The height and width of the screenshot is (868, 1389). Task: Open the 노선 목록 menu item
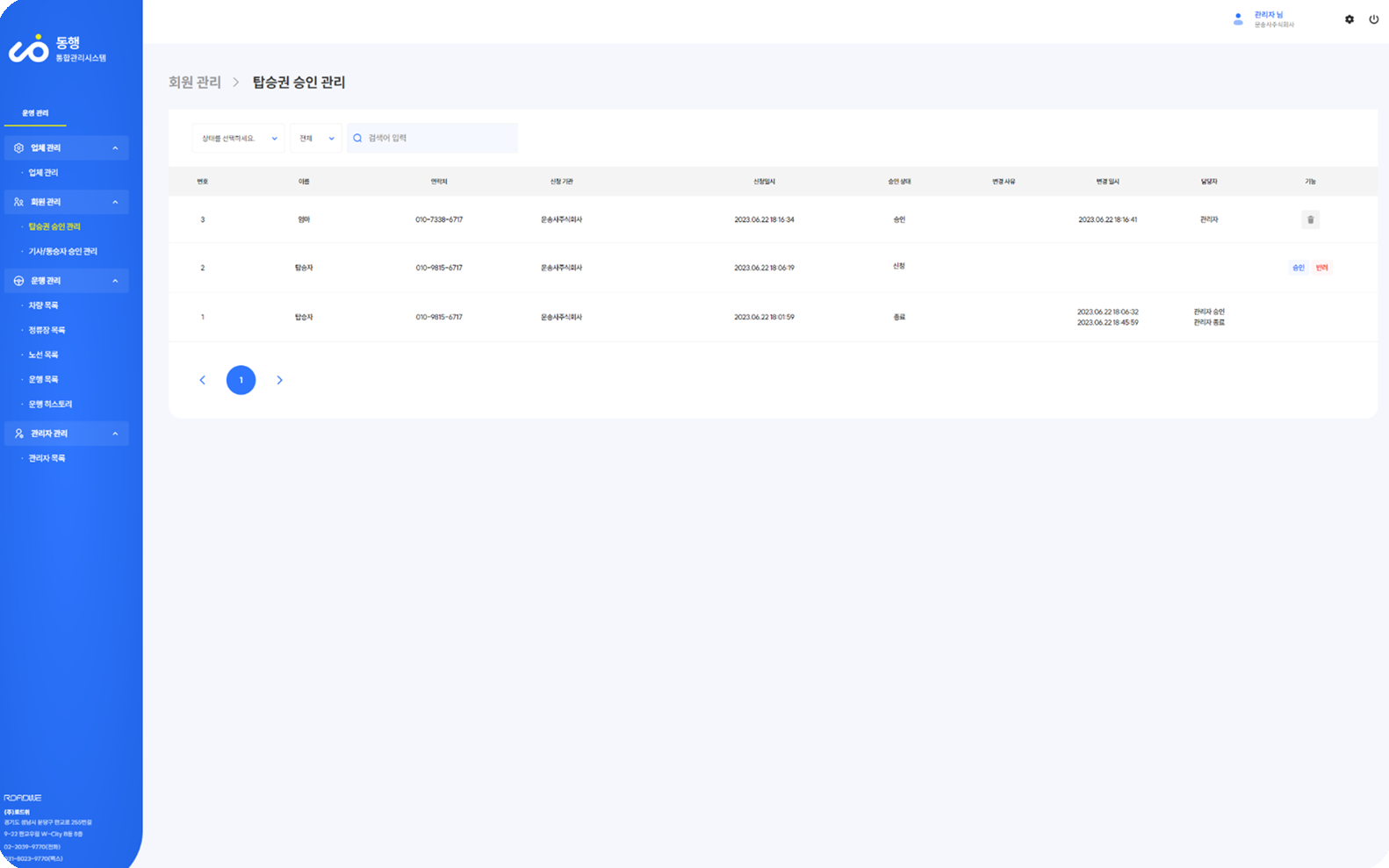click(43, 355)
